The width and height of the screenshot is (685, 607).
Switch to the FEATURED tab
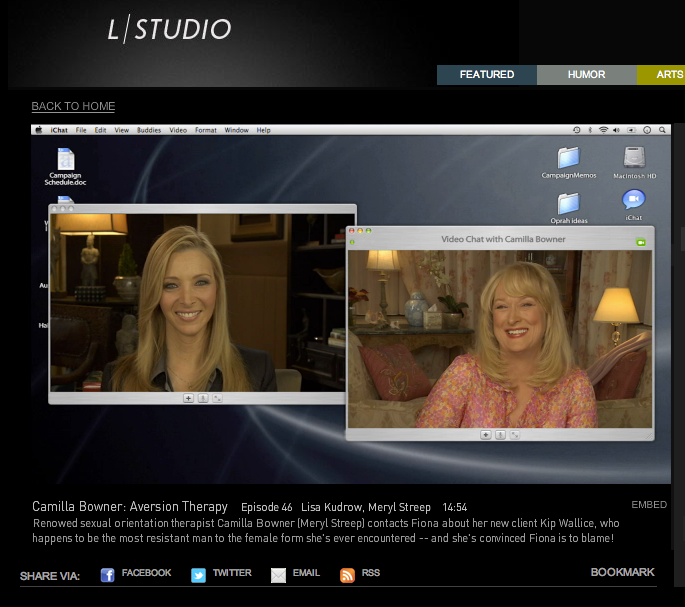click(x=487, y=75)
